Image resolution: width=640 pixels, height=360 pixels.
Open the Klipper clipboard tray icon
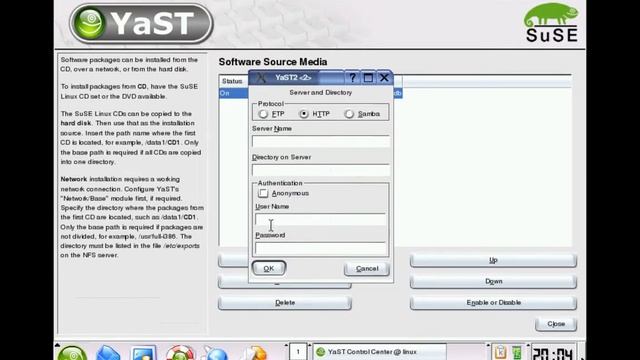[500, 352]
